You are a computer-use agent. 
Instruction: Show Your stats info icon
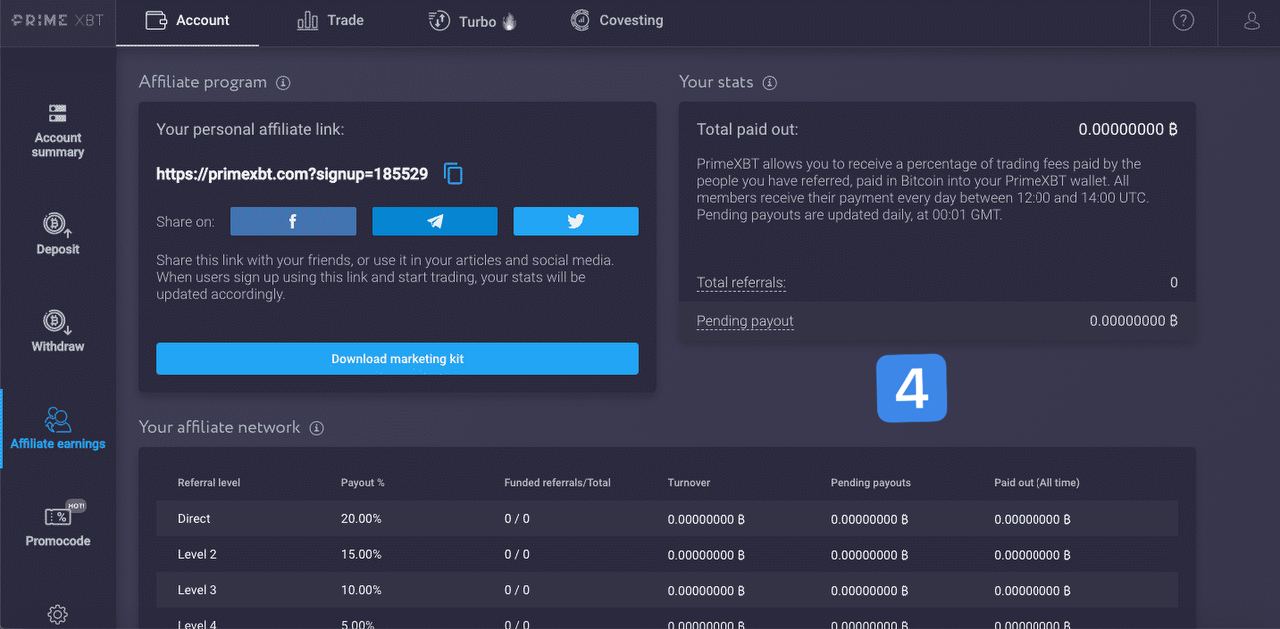(x=769, y=83)
